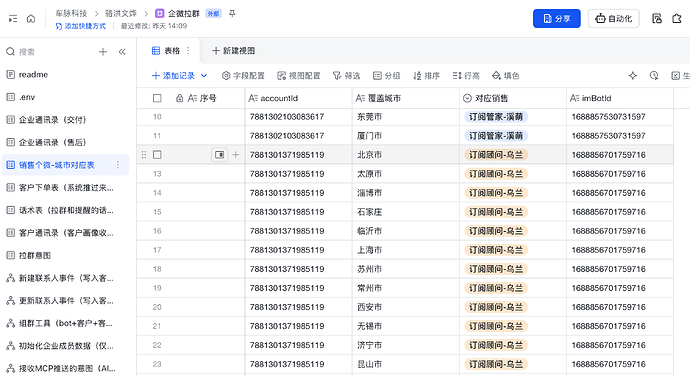Select the 东莞市 cell
690x376 pixels.
(x=406, y=117)
